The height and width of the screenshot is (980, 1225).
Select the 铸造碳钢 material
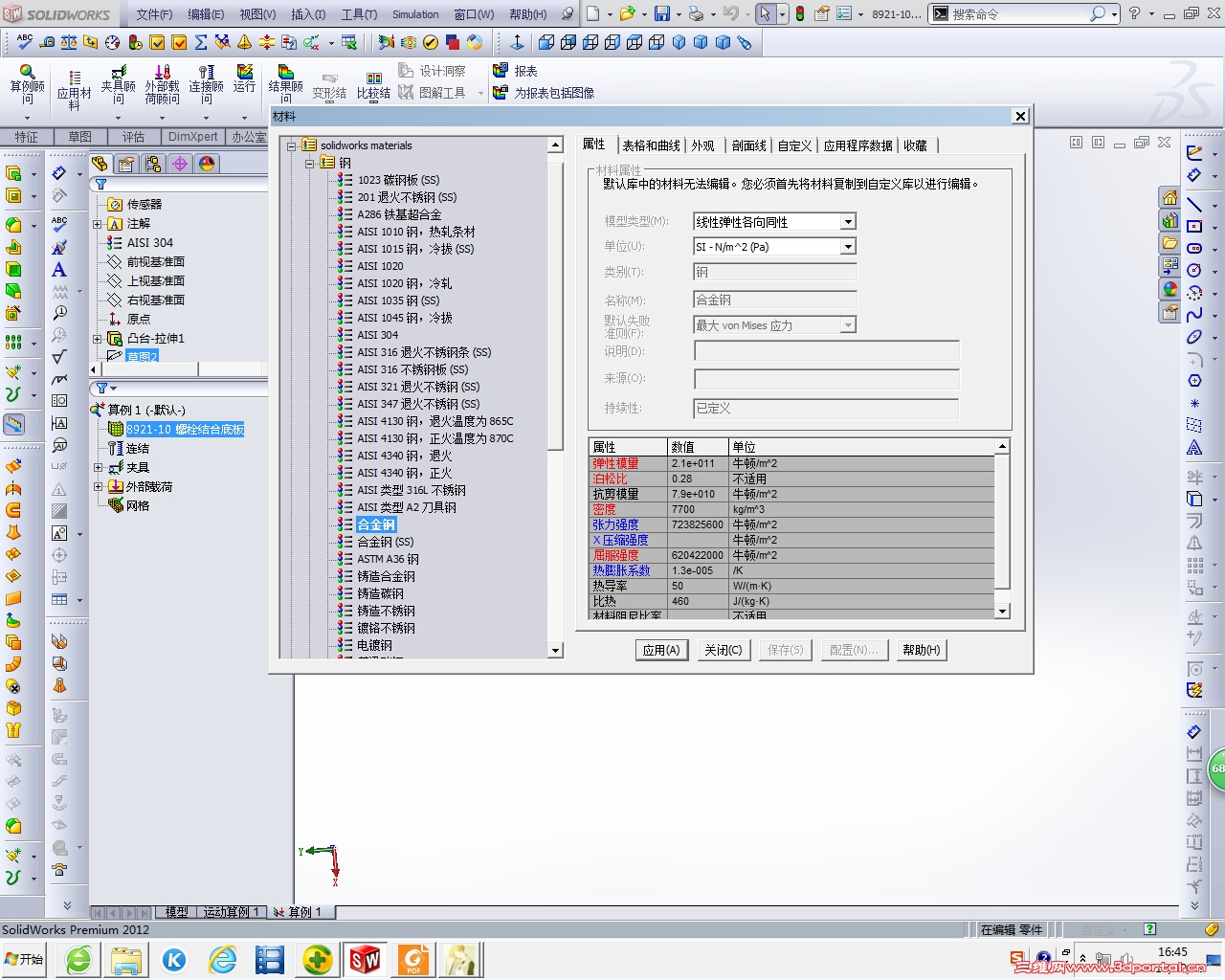pyautogui.click(x=380, y=593)
